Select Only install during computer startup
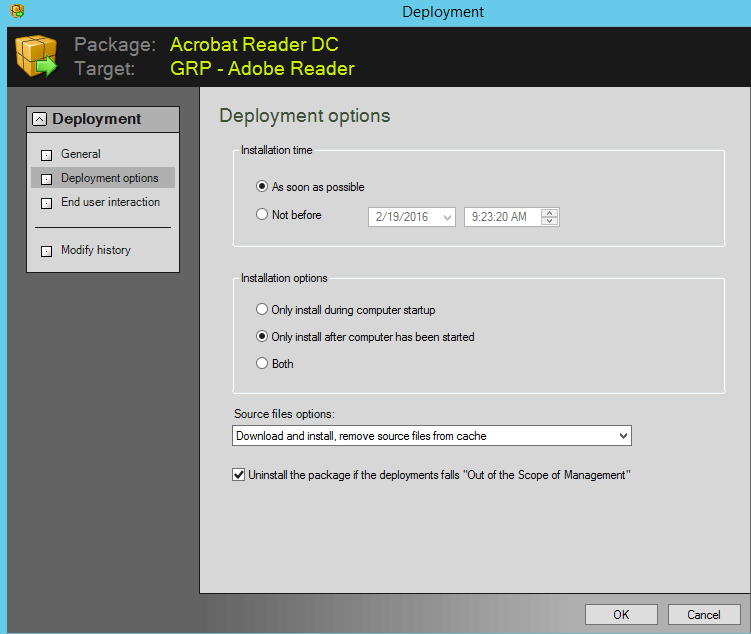Viewport: 751px width, 634px height. coord(262,309)
